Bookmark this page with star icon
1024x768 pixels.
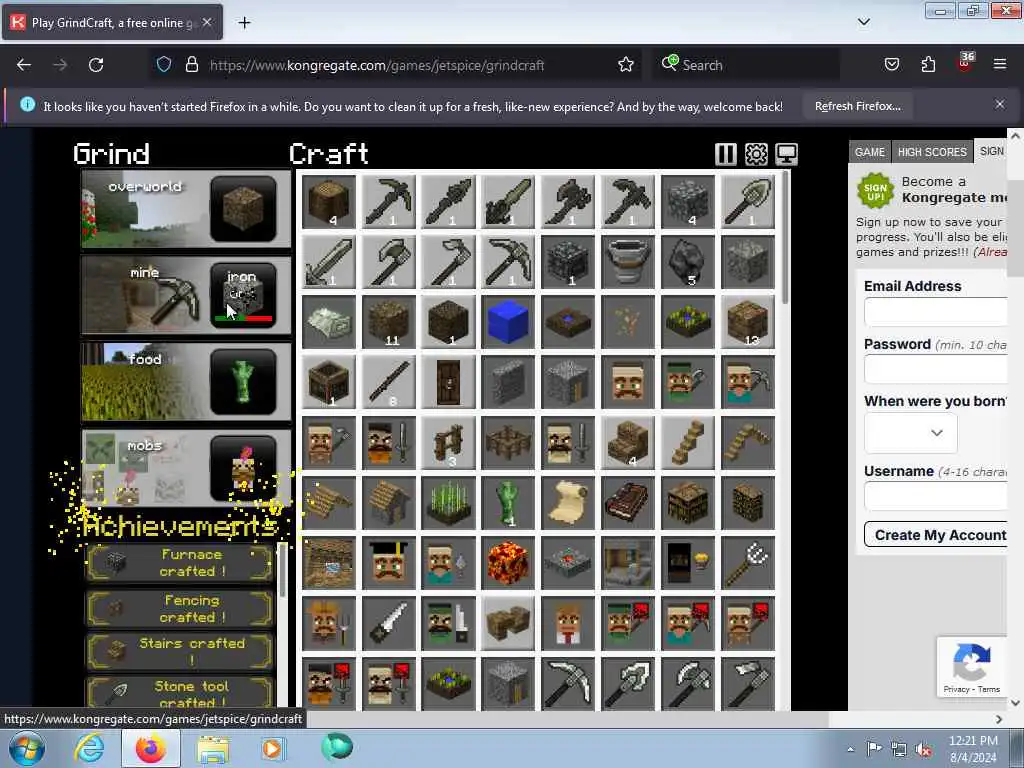point(626,65)
